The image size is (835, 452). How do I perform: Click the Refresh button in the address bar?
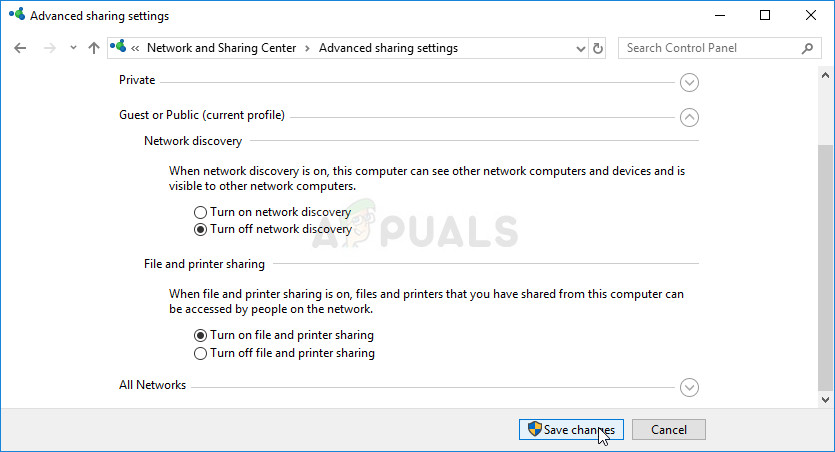(x=598, y=48)
